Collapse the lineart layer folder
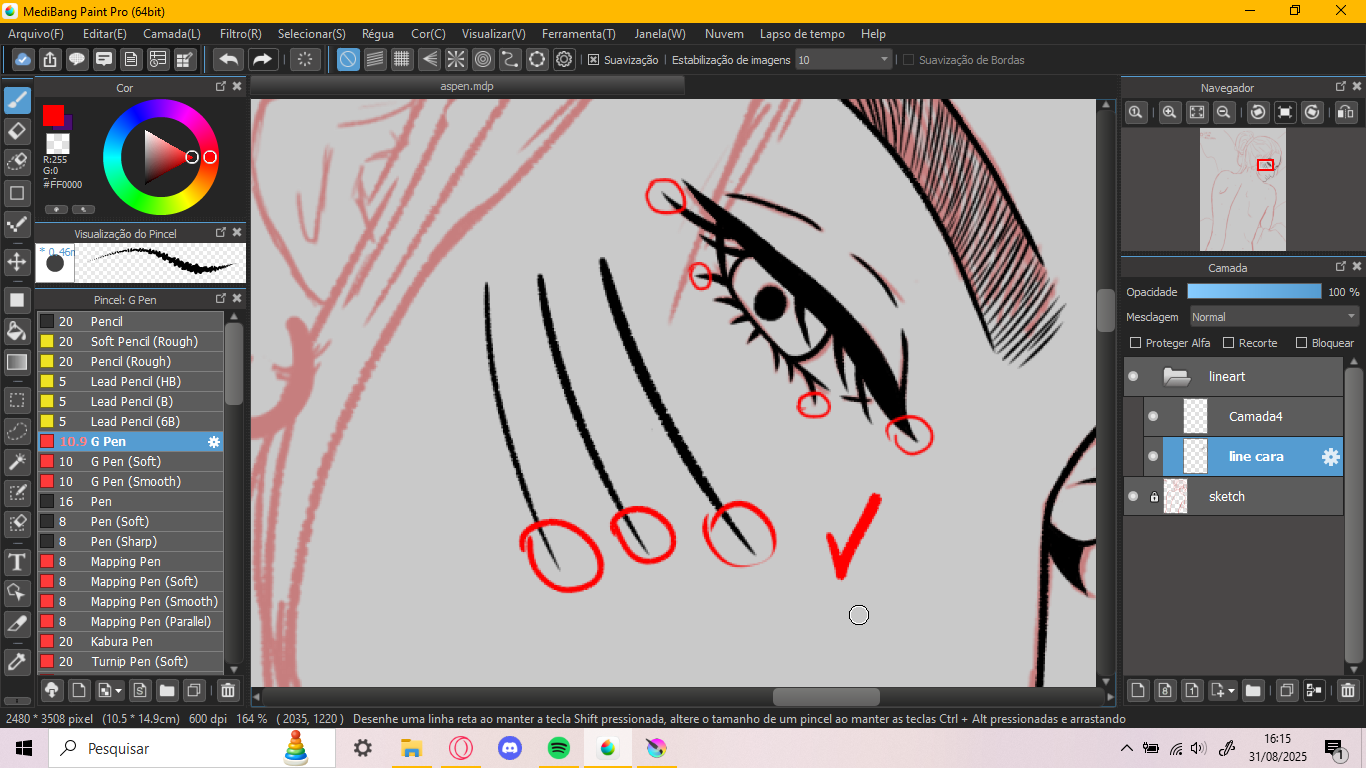This screenshot has width=1366, height=768. (x=1176, y=376)
